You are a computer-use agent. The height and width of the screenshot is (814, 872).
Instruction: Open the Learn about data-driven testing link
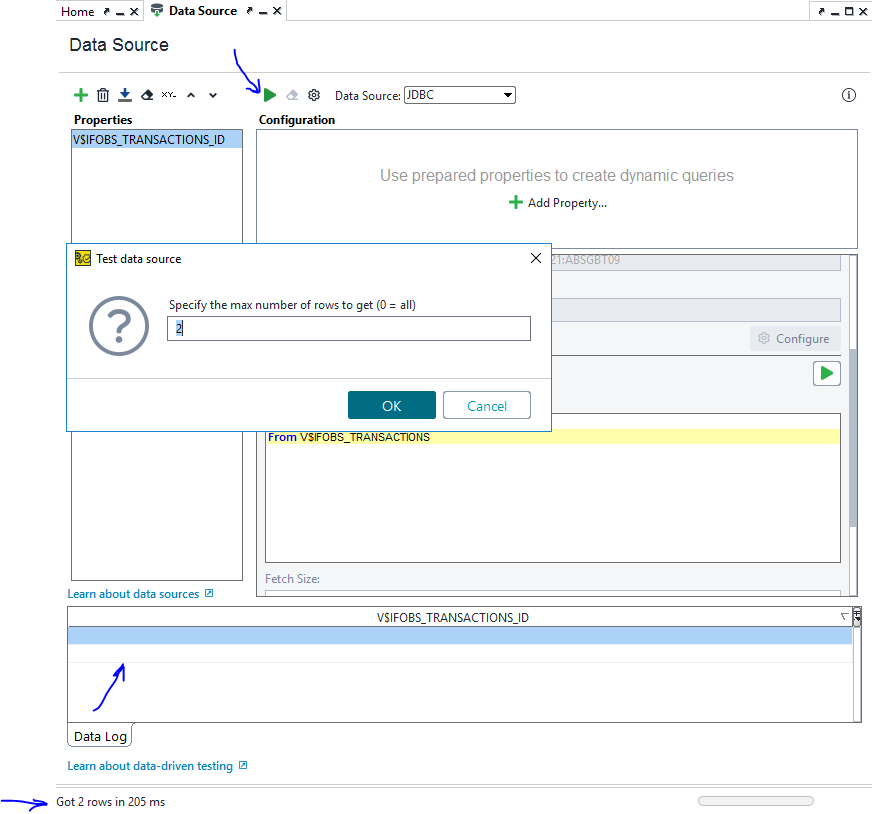click(150, 766)
